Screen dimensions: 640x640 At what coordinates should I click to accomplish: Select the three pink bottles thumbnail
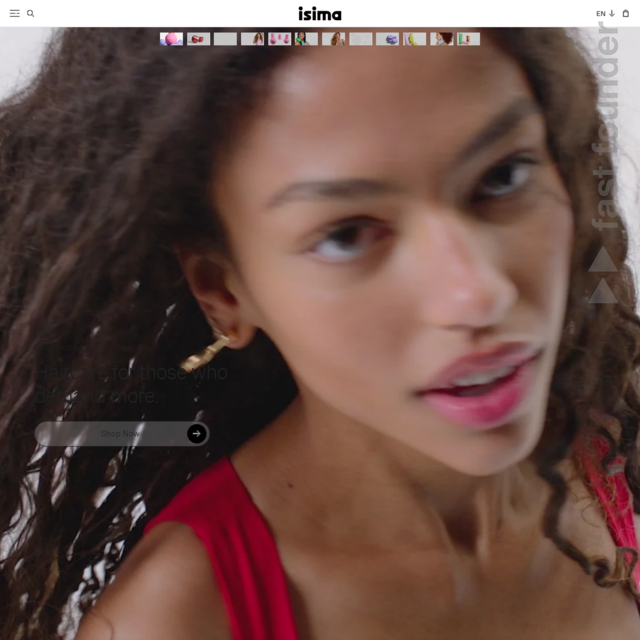280,39
